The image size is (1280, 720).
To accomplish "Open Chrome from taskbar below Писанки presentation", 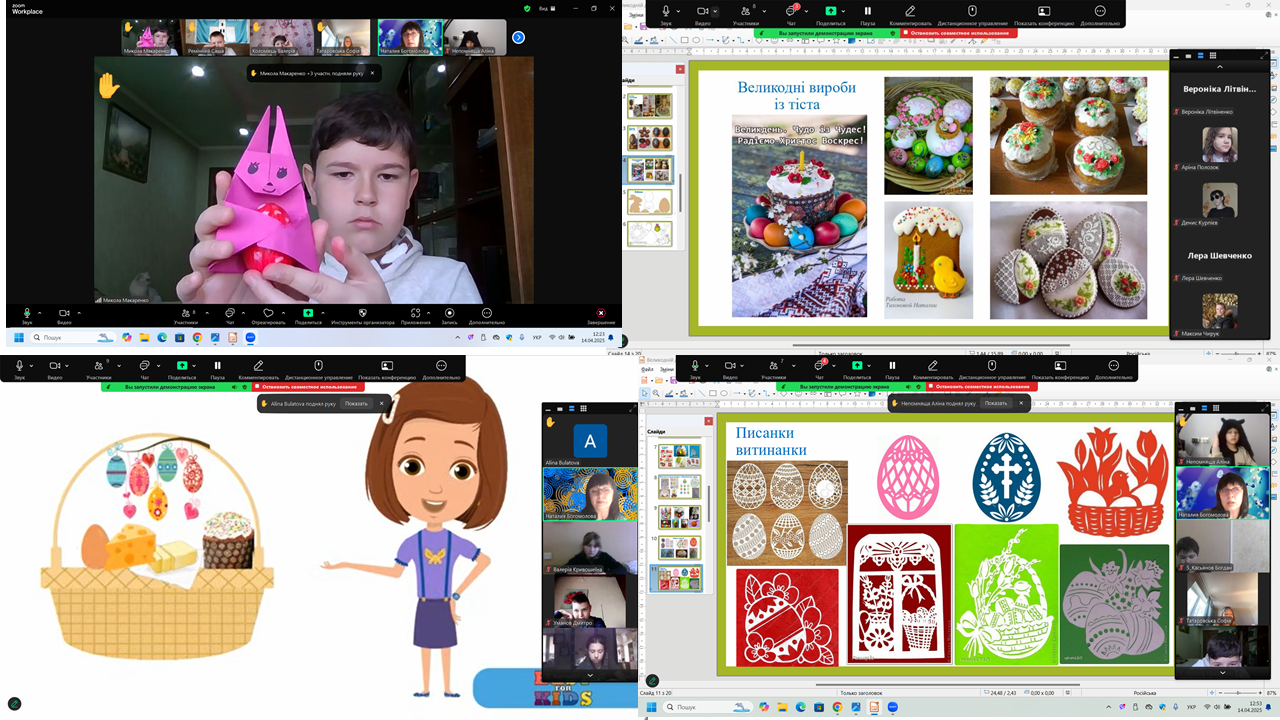I will (837, 708).
